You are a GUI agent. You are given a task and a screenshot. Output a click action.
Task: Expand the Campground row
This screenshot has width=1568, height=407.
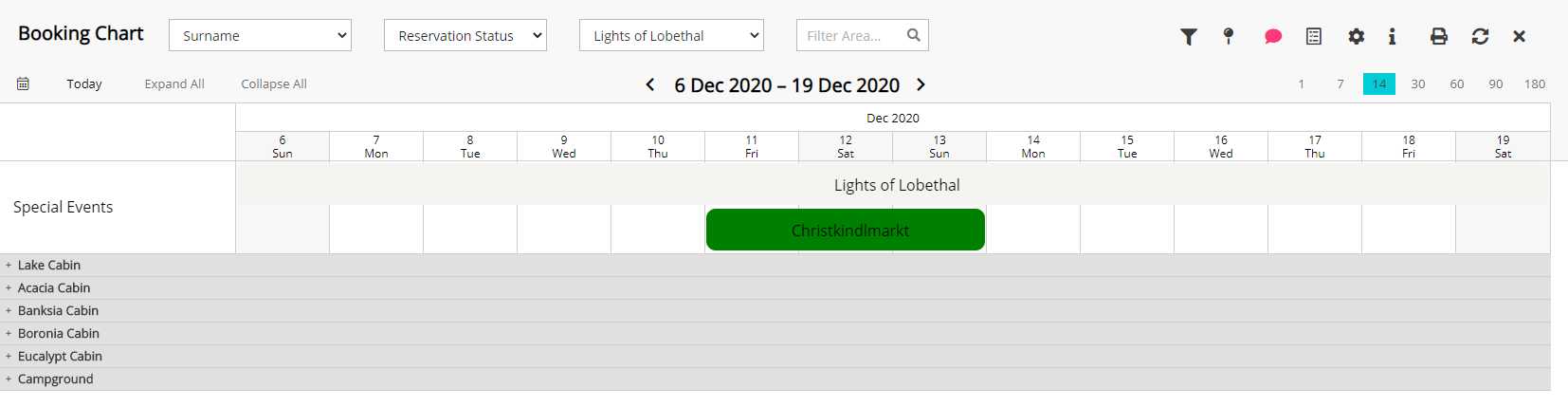pyautogui.click(x=9, y=379)
